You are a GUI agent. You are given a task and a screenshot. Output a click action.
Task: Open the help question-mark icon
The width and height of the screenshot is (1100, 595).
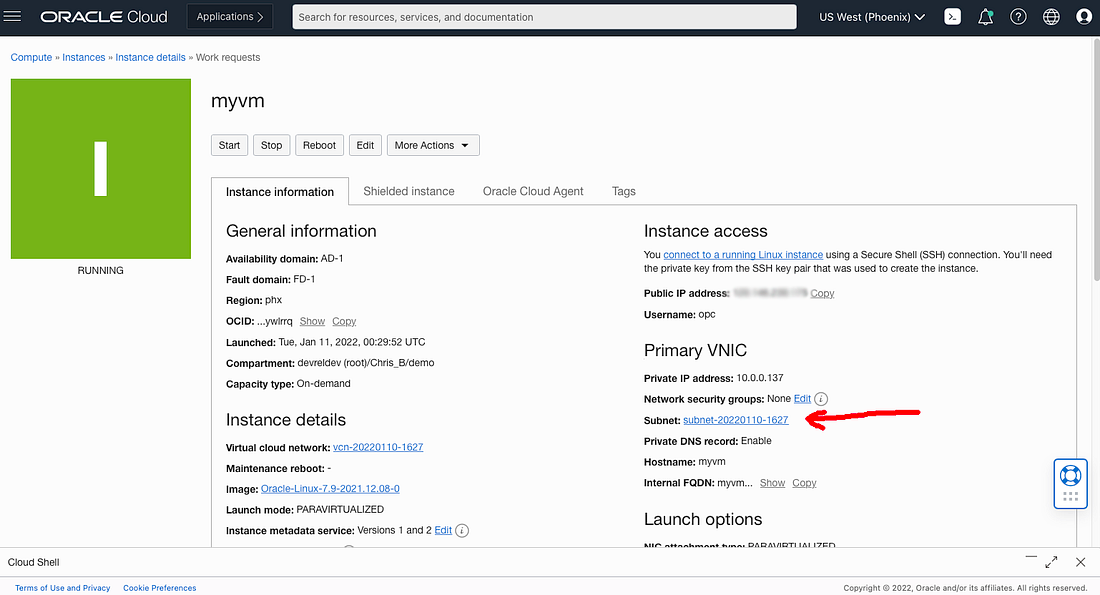[1018, 16]
